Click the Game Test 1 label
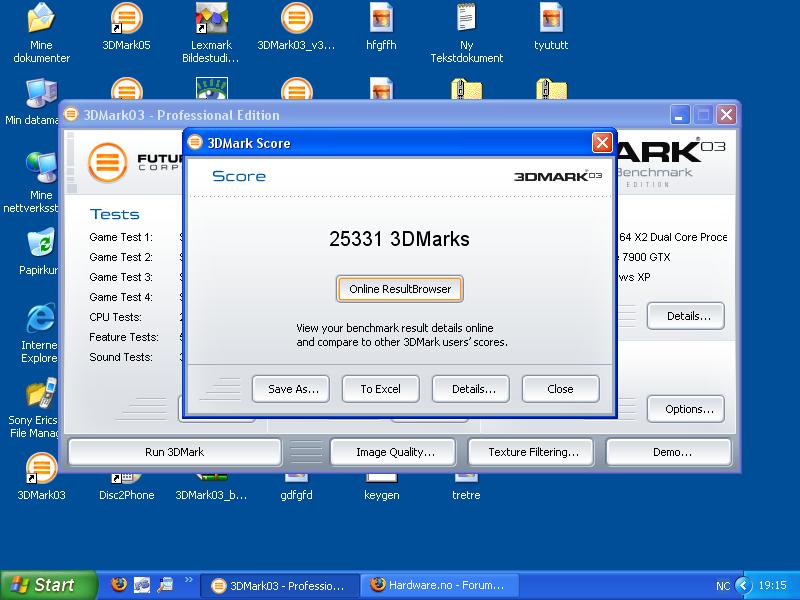 point(121,237)
